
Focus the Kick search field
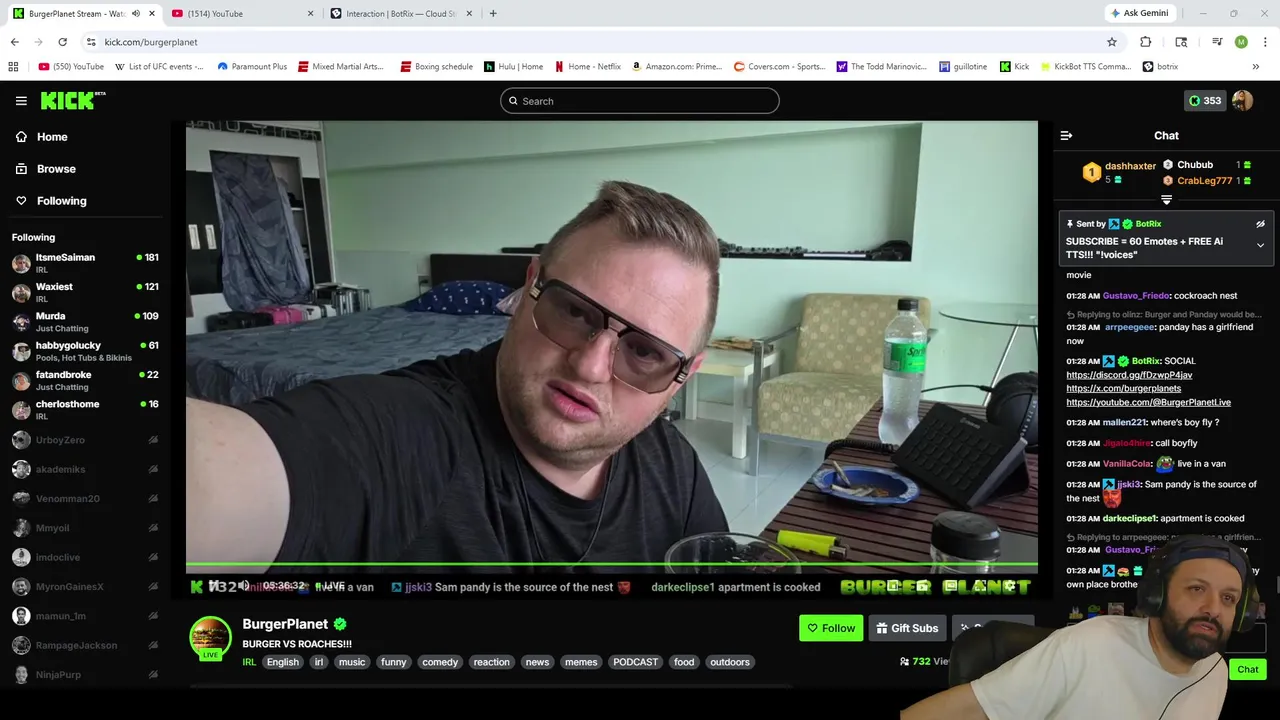pos(640,101)
